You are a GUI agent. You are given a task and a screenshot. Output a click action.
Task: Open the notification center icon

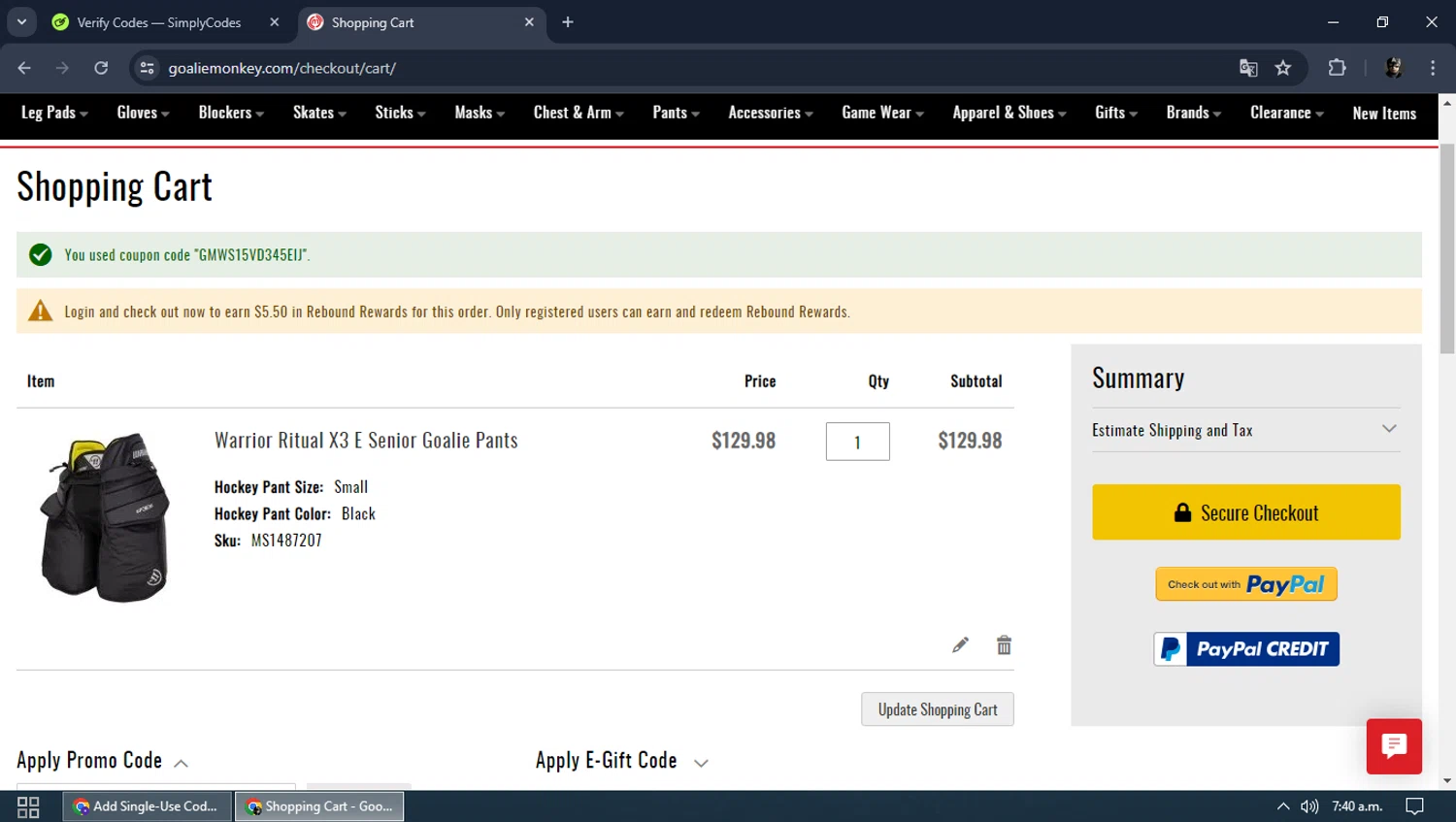1414,806
